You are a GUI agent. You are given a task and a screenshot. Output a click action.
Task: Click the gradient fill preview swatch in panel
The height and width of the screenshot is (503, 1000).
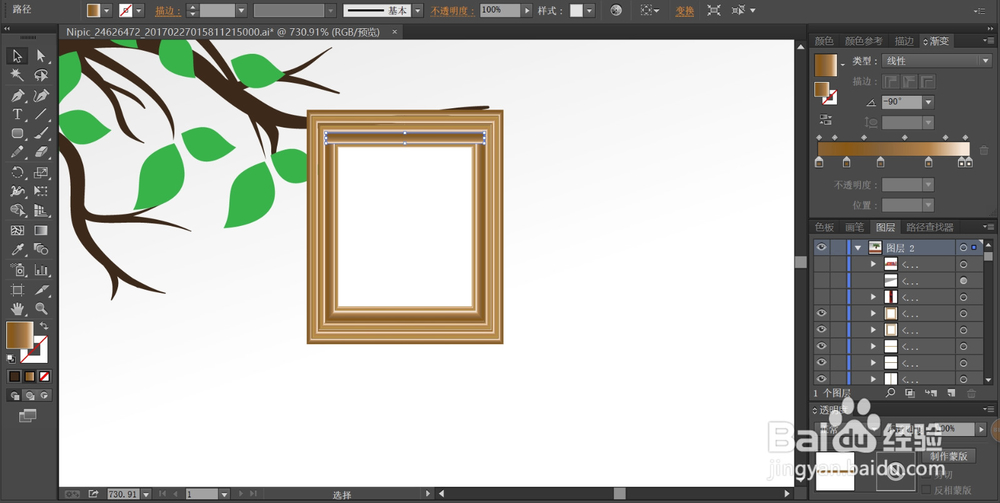point(825,64)
